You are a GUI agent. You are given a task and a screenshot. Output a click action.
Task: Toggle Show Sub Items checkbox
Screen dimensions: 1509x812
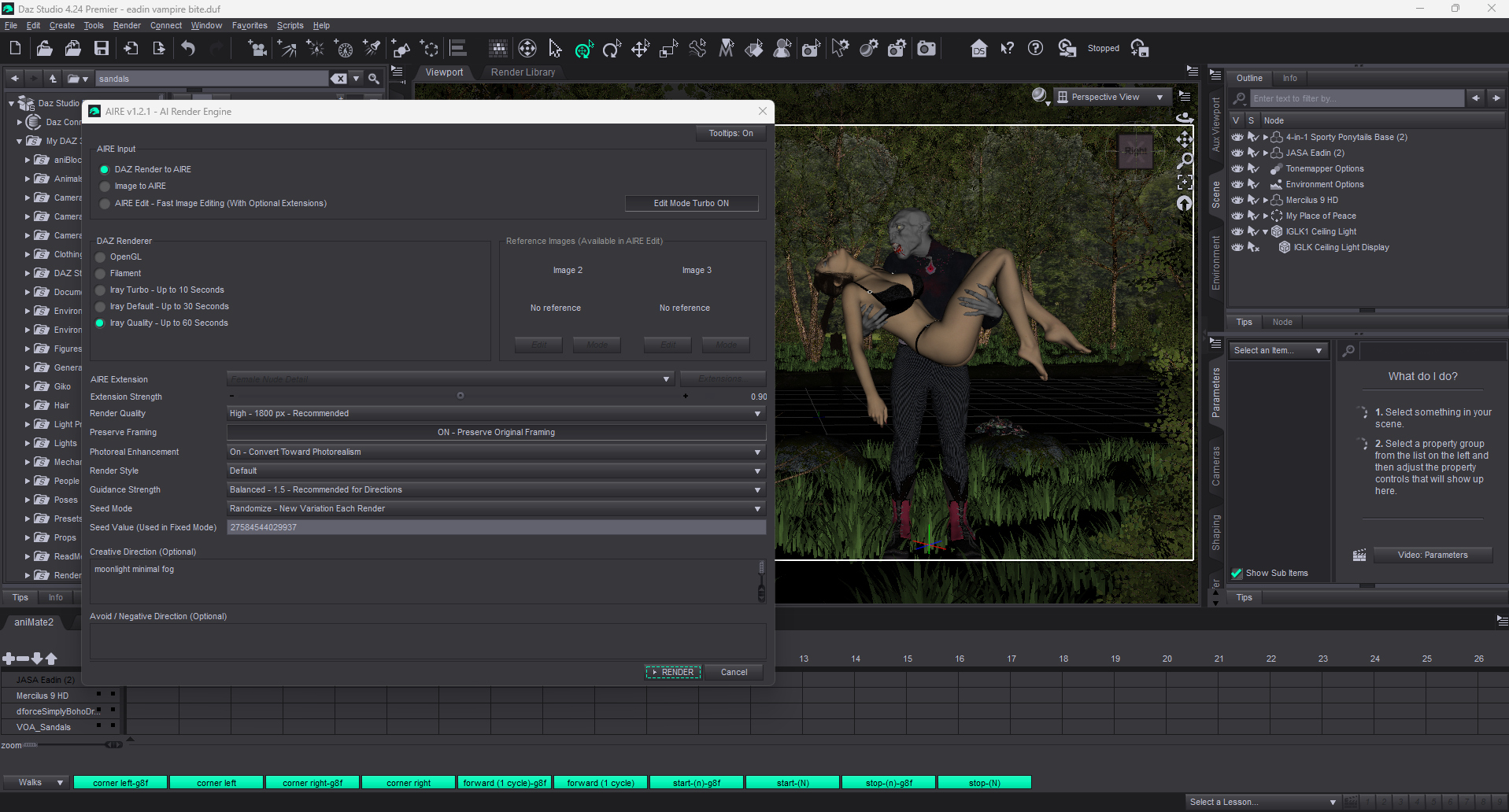pos(1237,573)
